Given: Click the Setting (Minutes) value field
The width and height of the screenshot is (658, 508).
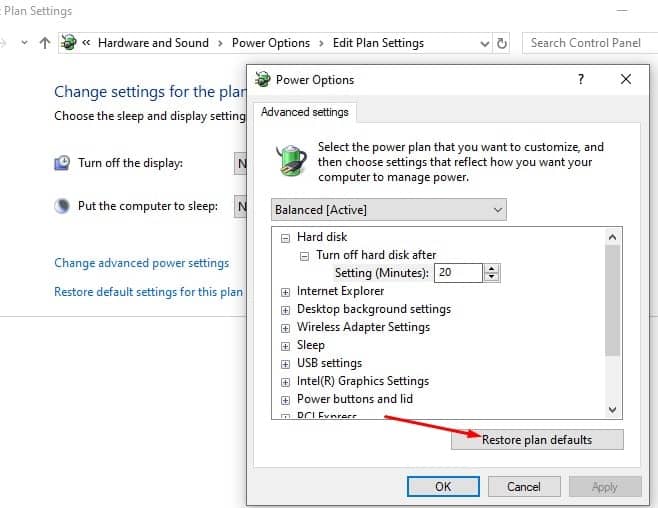Looking at the screenshot, I should (458, 273).
